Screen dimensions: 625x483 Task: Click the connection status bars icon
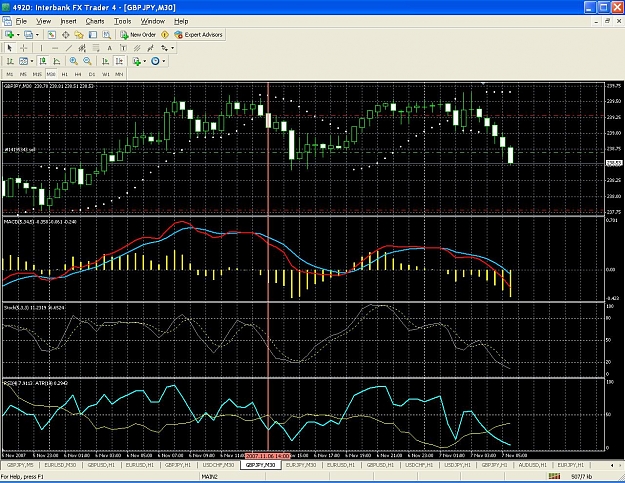[x=554, y=476]
